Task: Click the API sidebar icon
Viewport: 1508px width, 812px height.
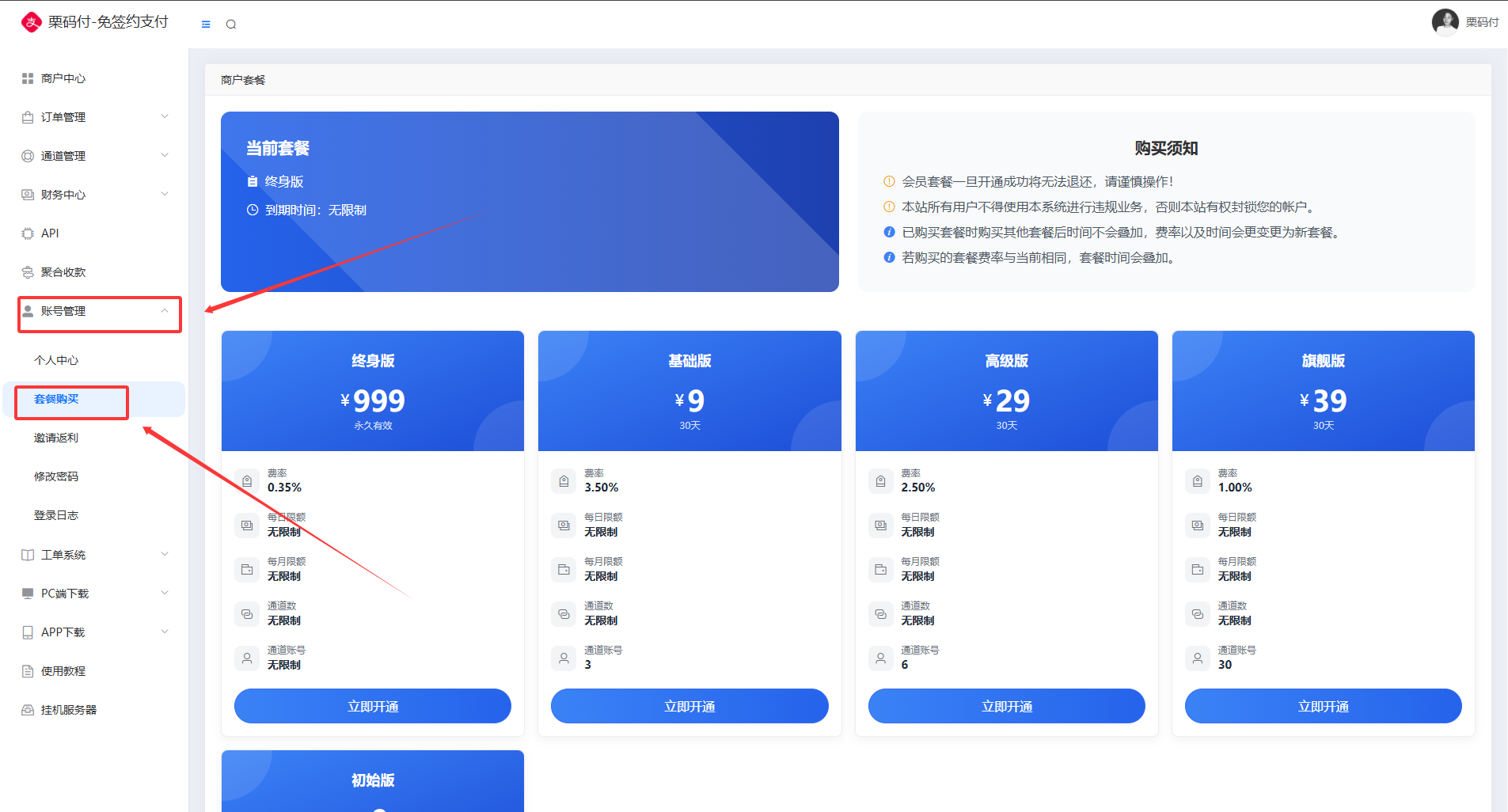Action: click(x=28, y=233)
